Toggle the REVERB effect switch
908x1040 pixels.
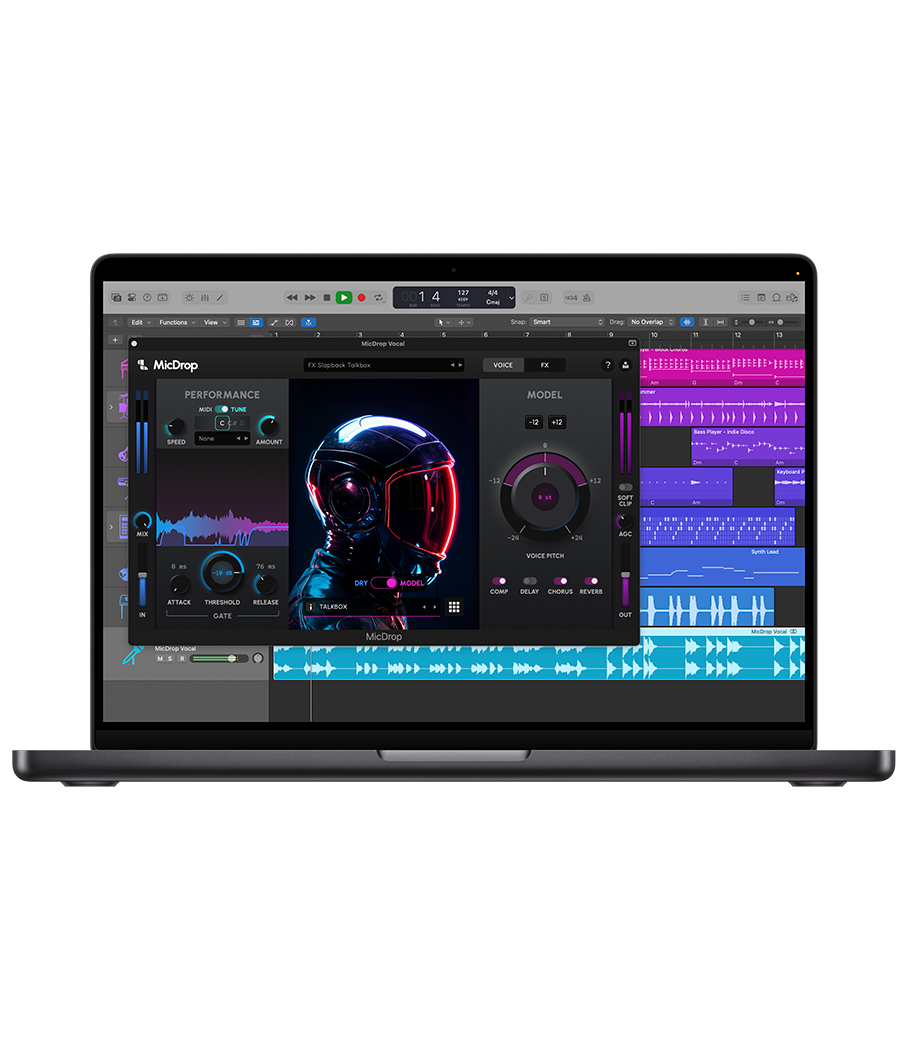point(591,581)
